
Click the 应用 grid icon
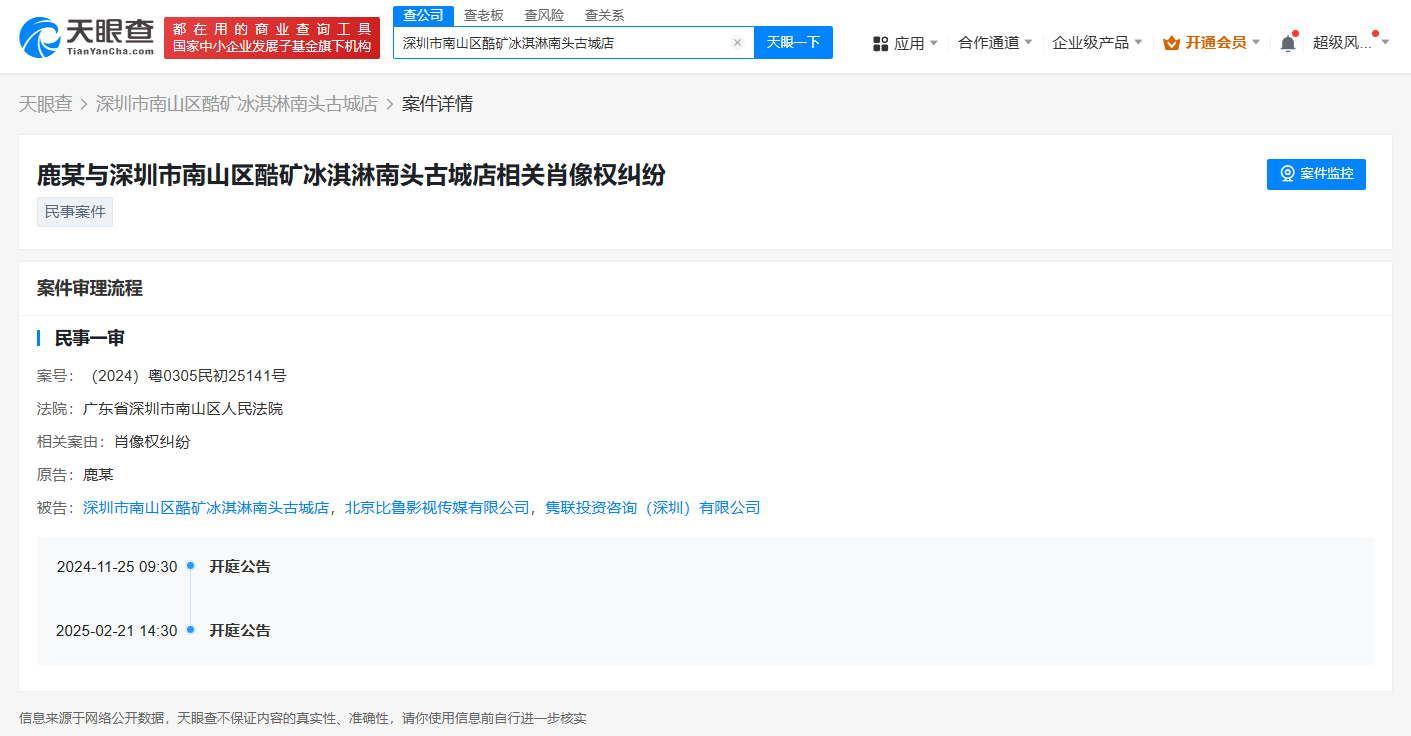point(880,43)
